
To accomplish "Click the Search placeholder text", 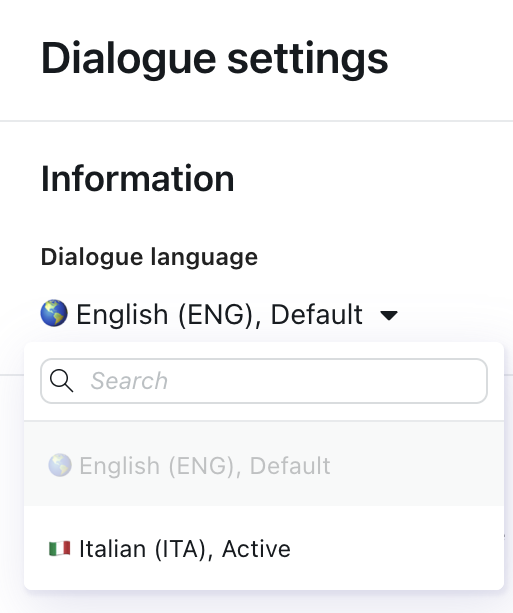I will click(x=129, y=381).
